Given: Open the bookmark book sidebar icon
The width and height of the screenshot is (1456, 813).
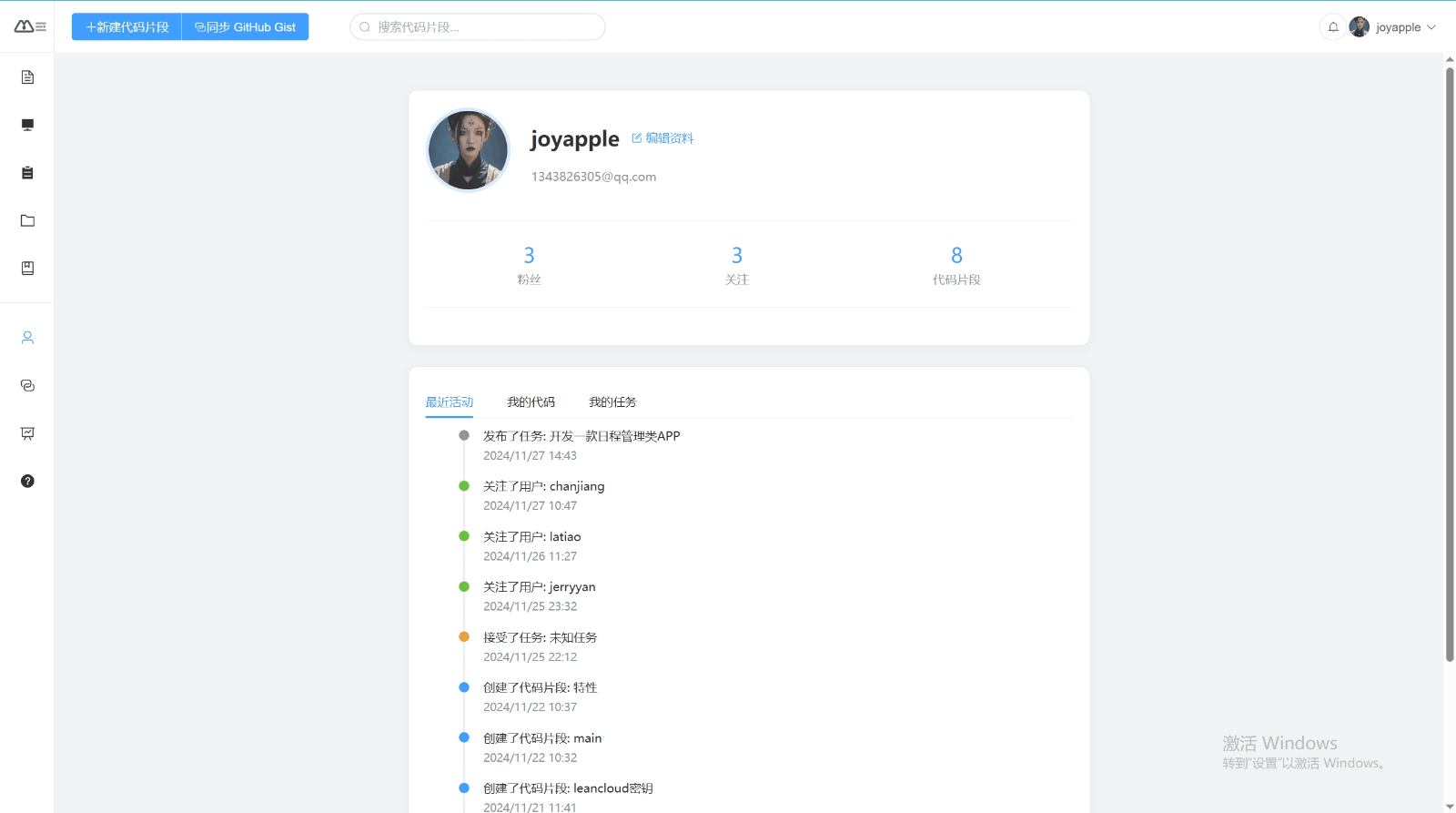Looking at the screenshot, I should (x=27, y=269).
